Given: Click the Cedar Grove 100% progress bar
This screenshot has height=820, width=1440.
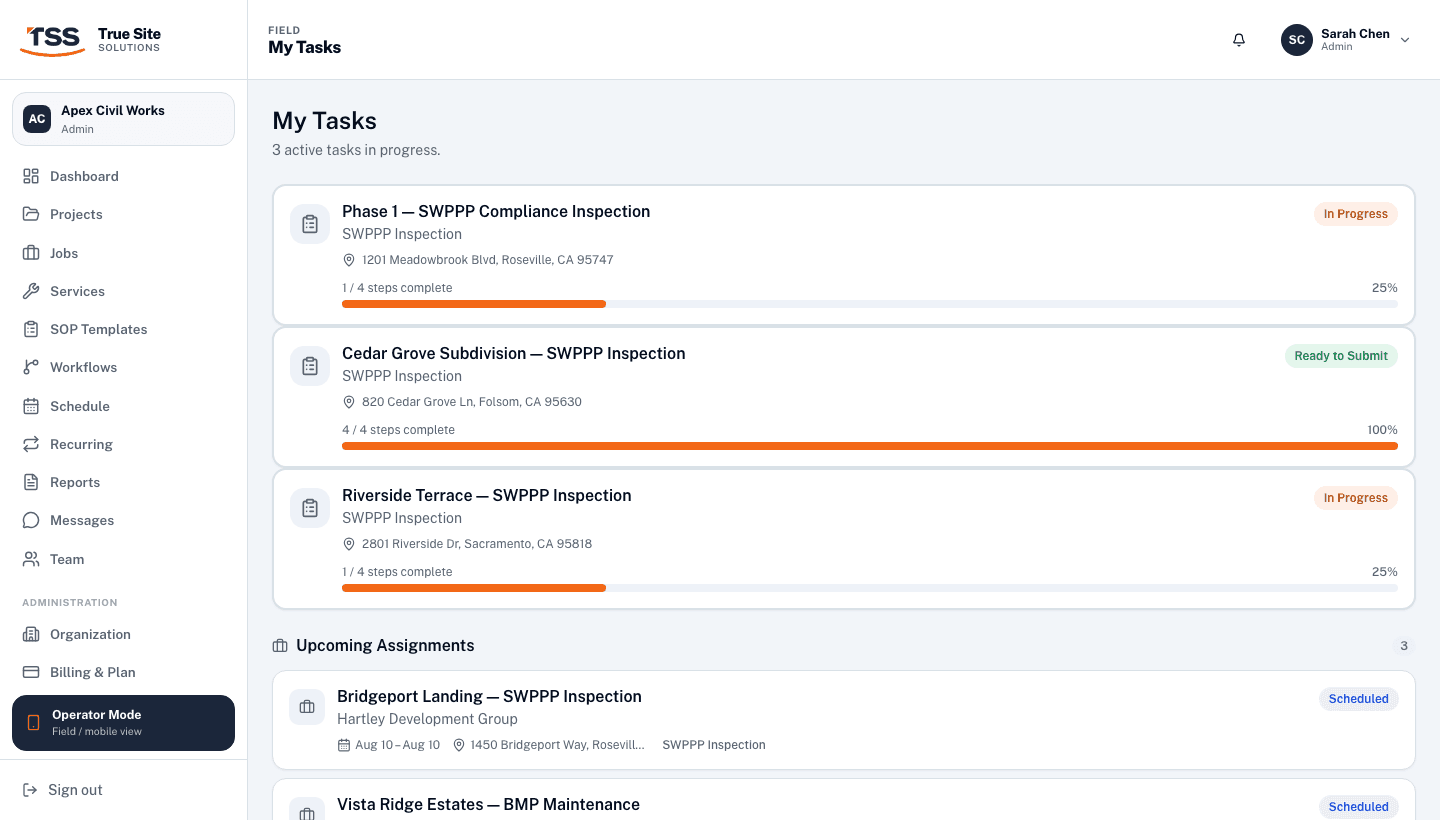Looking at the screenshot, I should coord(870,446).
